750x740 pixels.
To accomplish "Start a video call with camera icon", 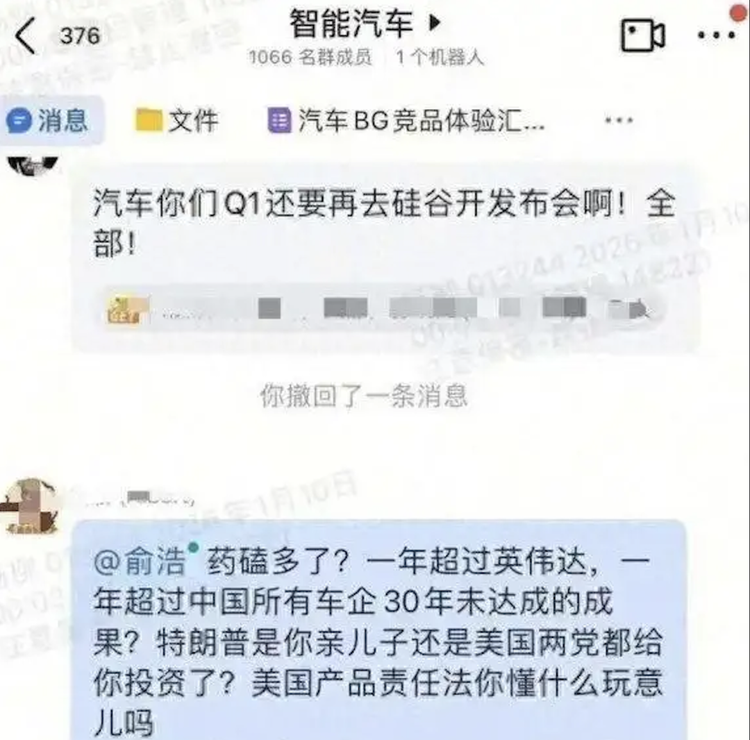I will [x=642, y=35].
